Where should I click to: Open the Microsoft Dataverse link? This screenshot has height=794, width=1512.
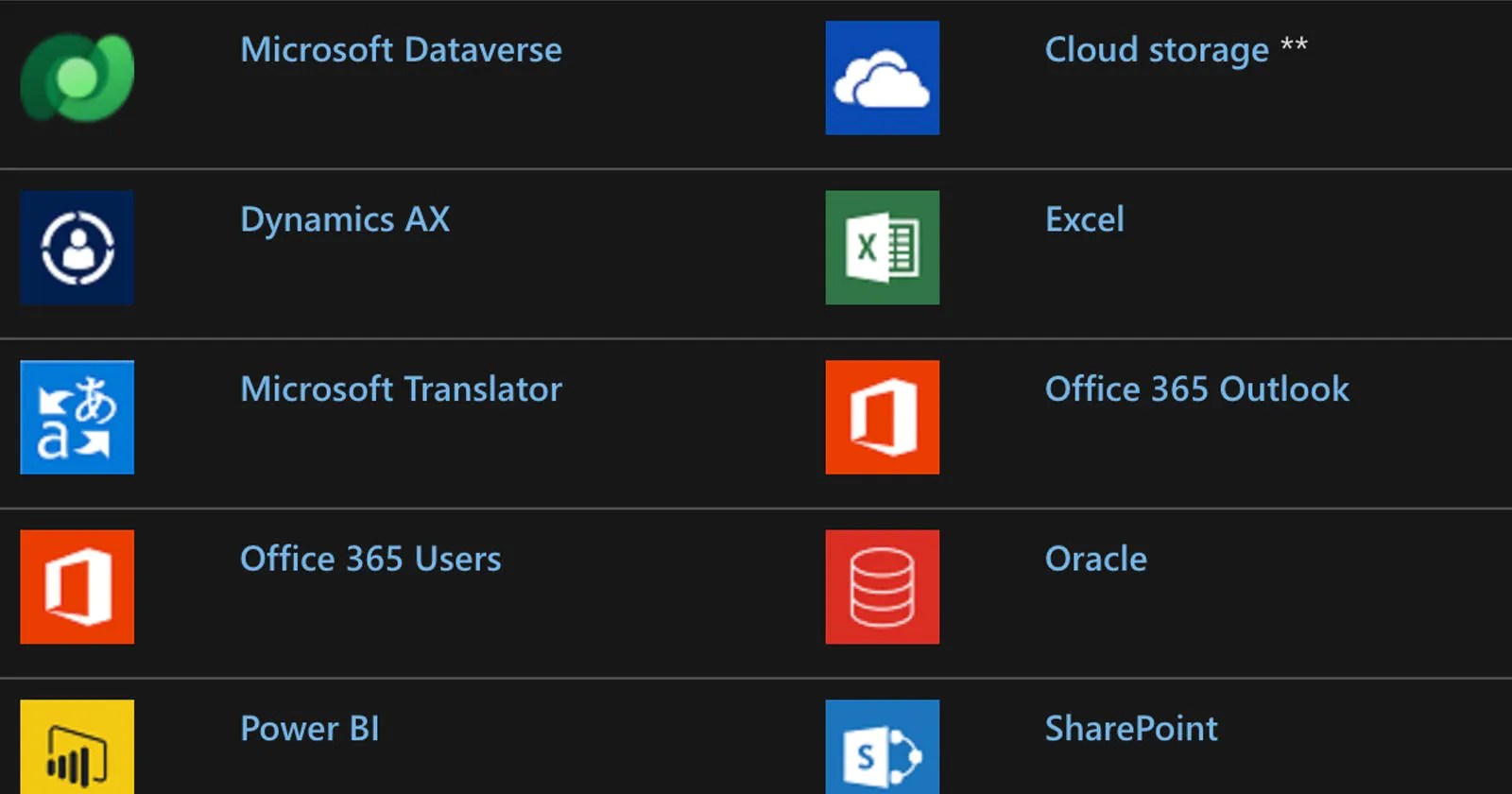click(402, 50)
